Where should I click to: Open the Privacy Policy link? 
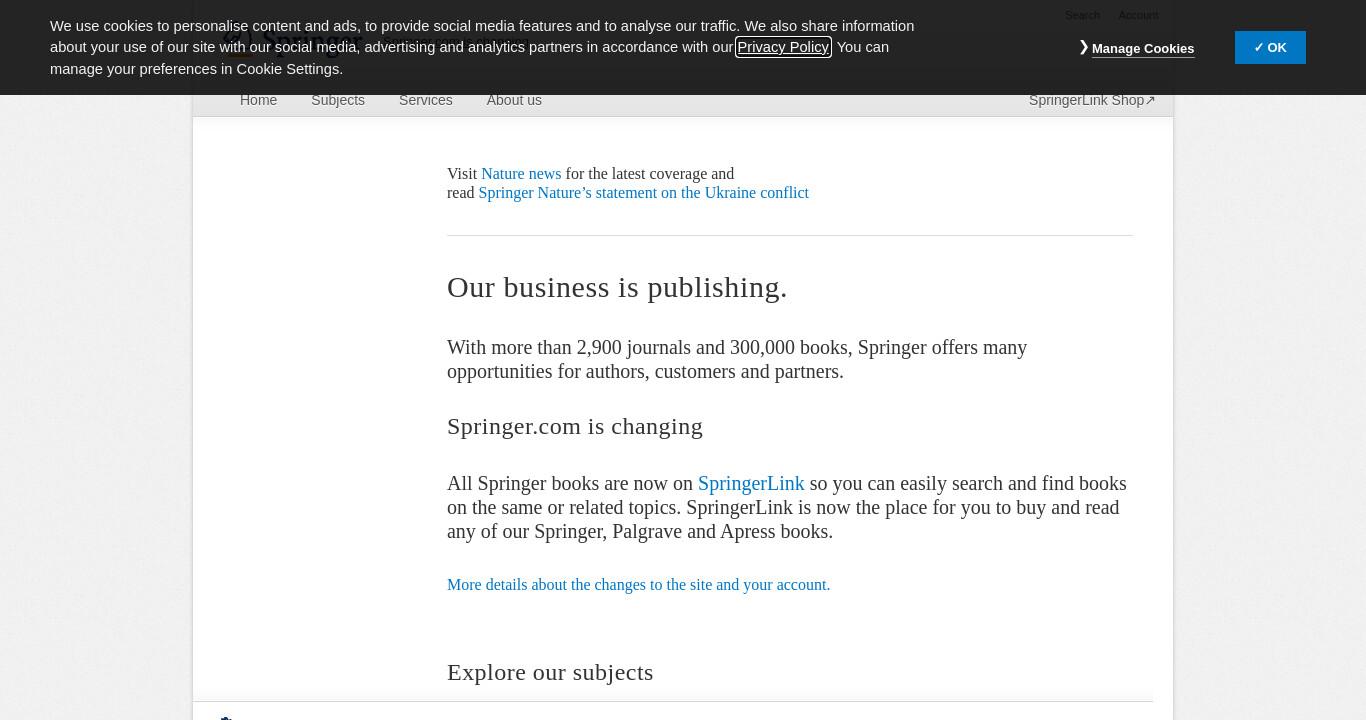point(783,47)
